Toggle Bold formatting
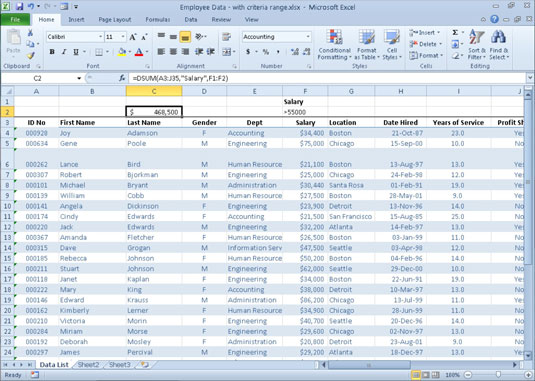This screenshot has width=535, height=381. pos(52,52)
